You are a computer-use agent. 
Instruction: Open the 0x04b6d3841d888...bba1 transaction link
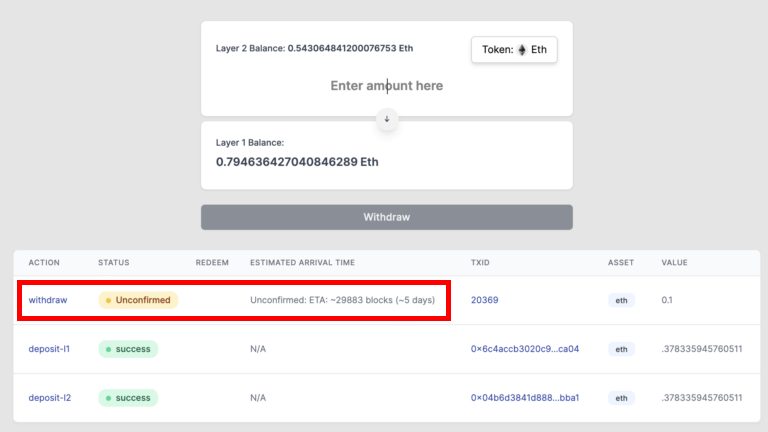point(525,398)
